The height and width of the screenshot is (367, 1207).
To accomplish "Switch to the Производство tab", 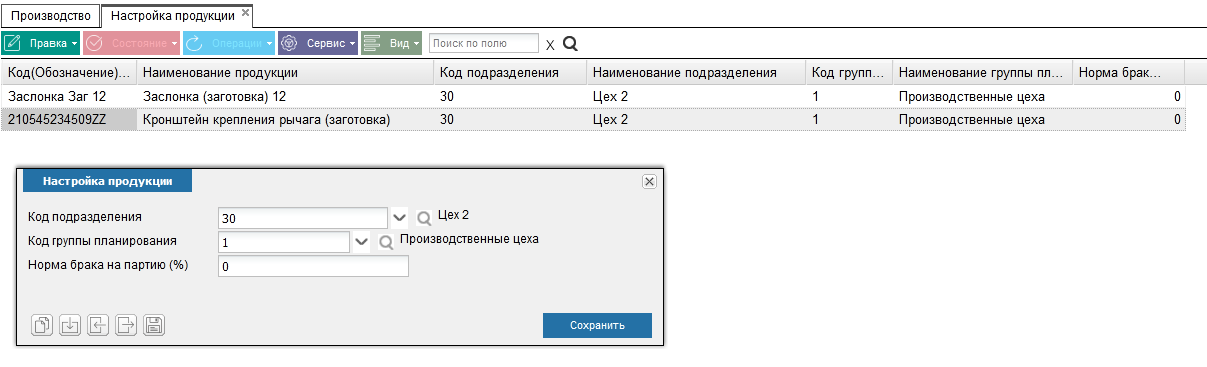I will click(50, 16).
